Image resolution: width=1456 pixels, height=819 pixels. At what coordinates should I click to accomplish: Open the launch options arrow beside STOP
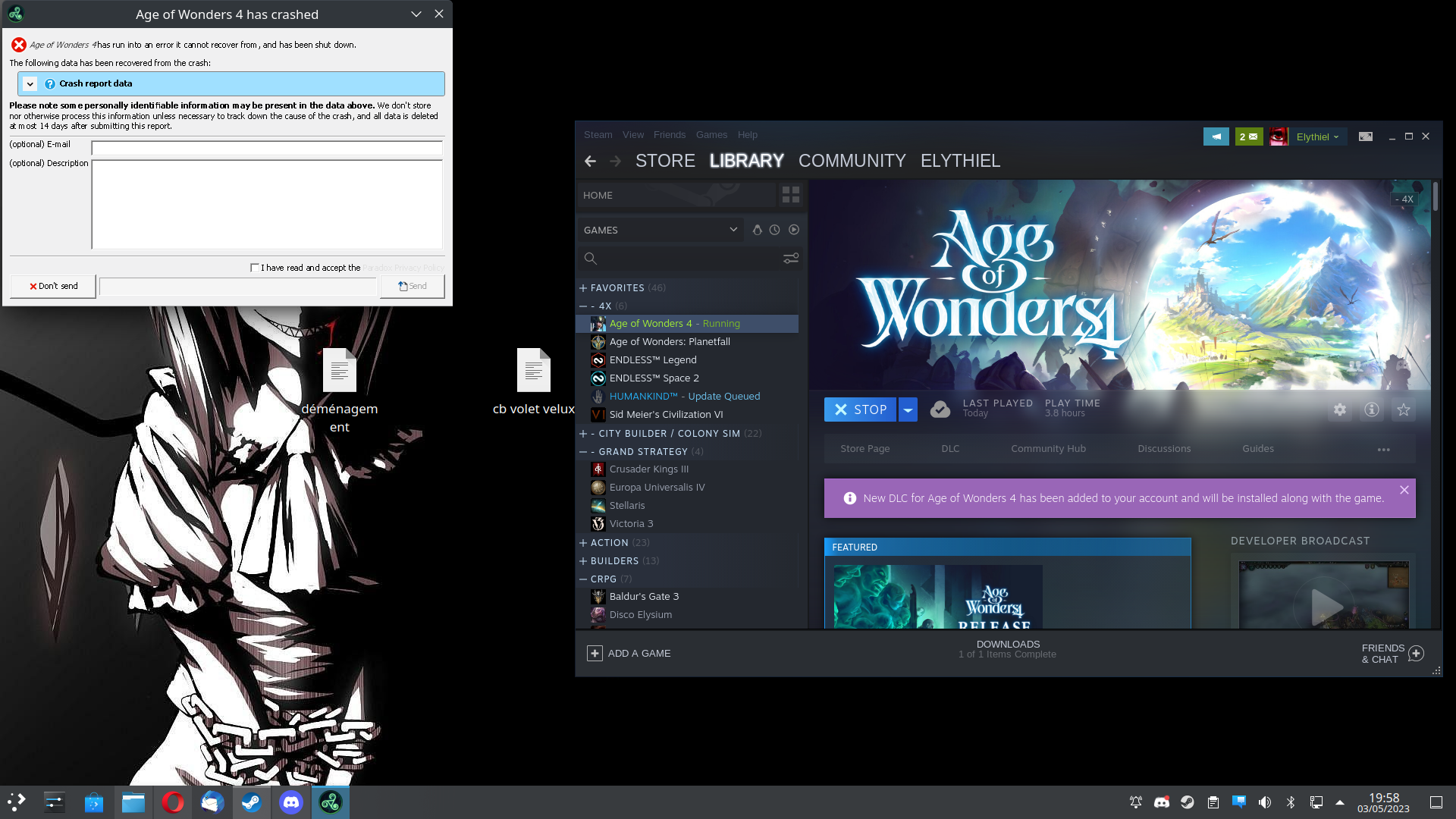click(908, 409)
